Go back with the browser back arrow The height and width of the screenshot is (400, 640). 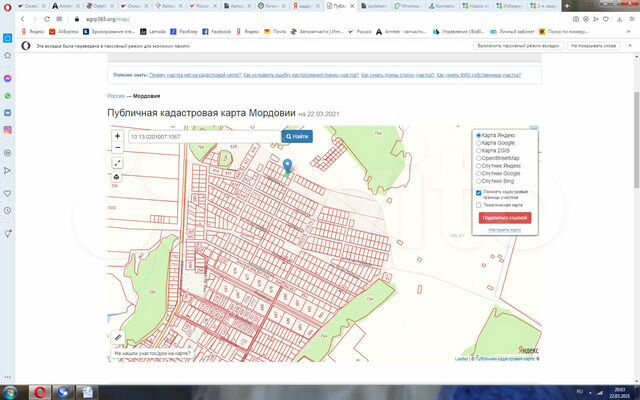(x=22, y=19)
